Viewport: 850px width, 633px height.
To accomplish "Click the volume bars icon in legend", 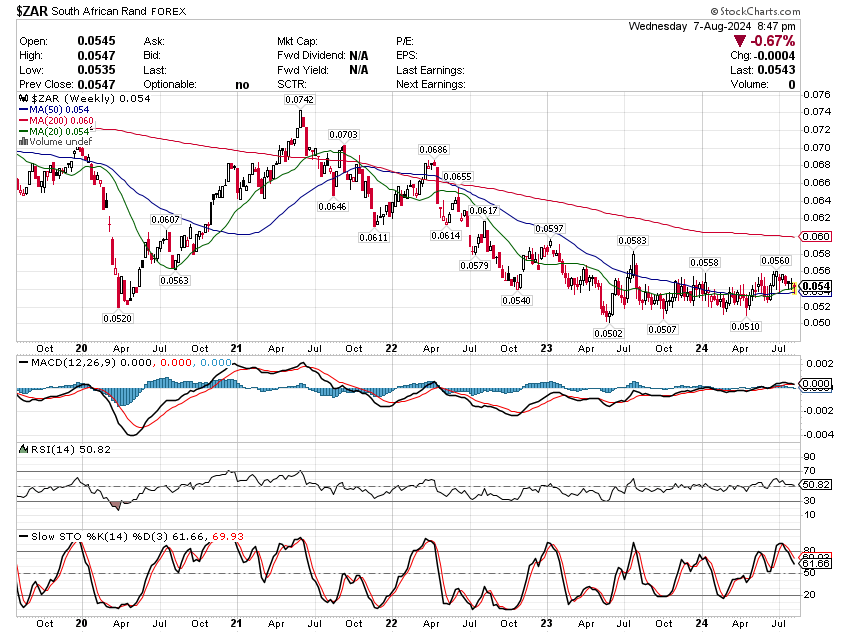I will point(22,142).
